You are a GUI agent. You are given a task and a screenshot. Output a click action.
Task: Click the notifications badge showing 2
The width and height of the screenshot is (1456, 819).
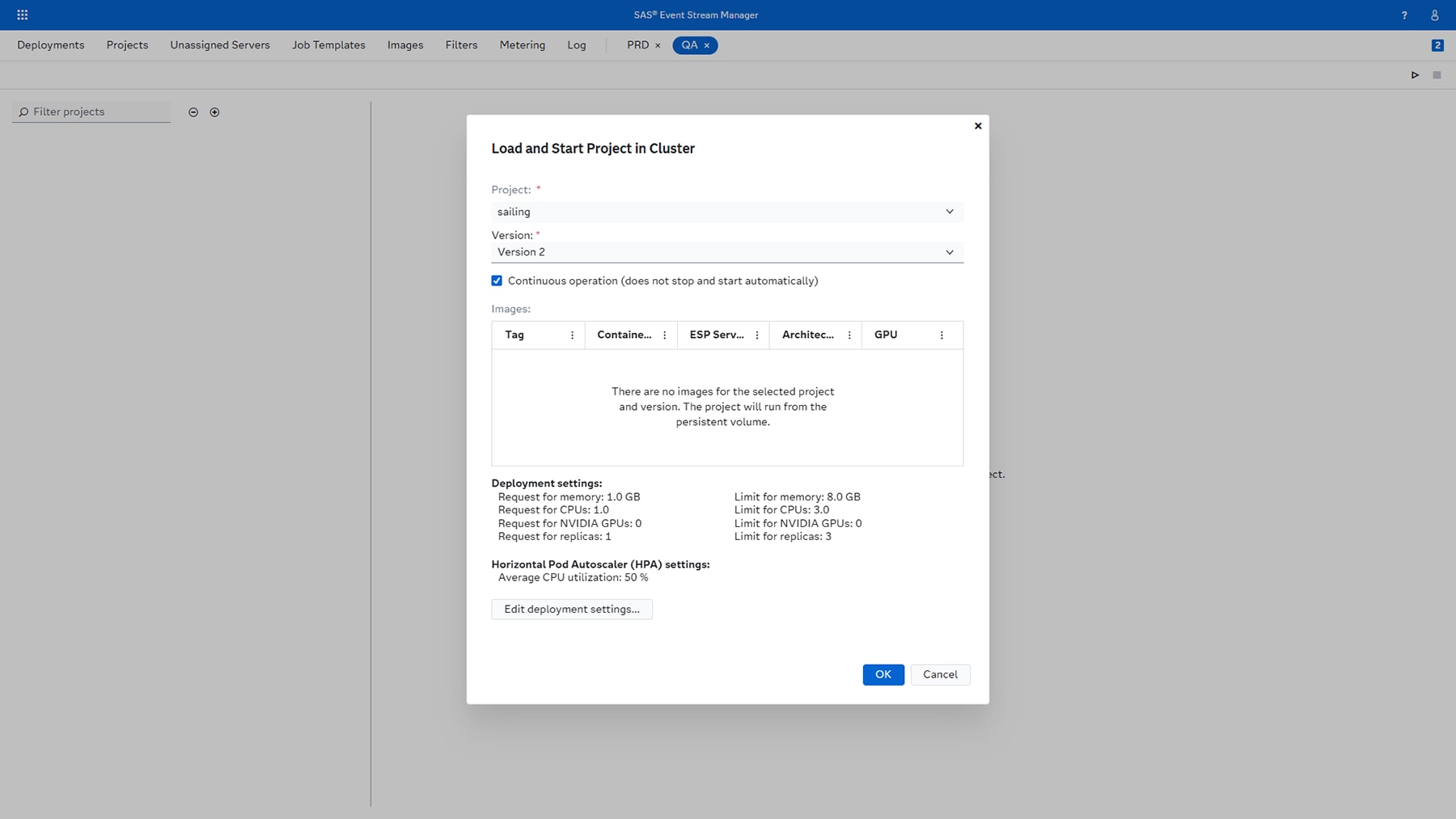click(x=1438, y=44)
